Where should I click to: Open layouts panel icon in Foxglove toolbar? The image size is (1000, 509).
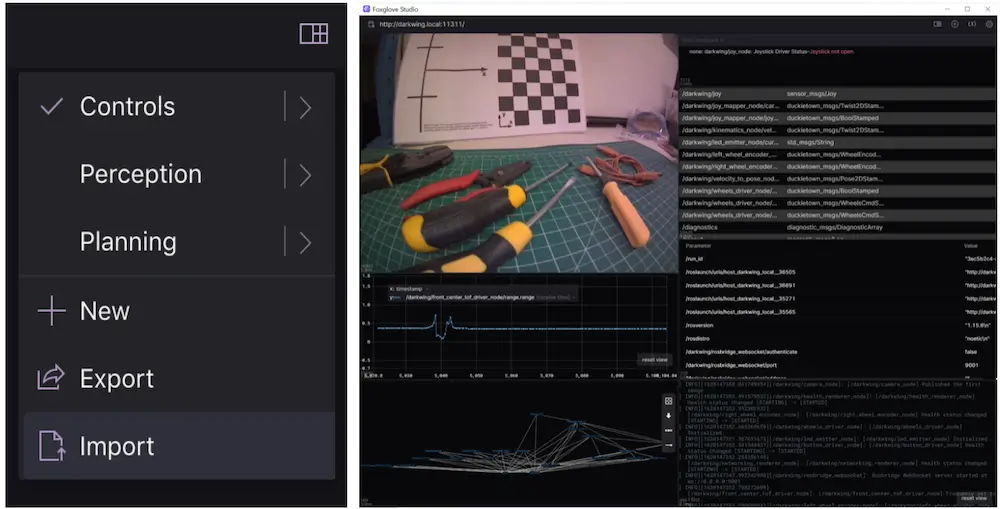pos(938,24)
